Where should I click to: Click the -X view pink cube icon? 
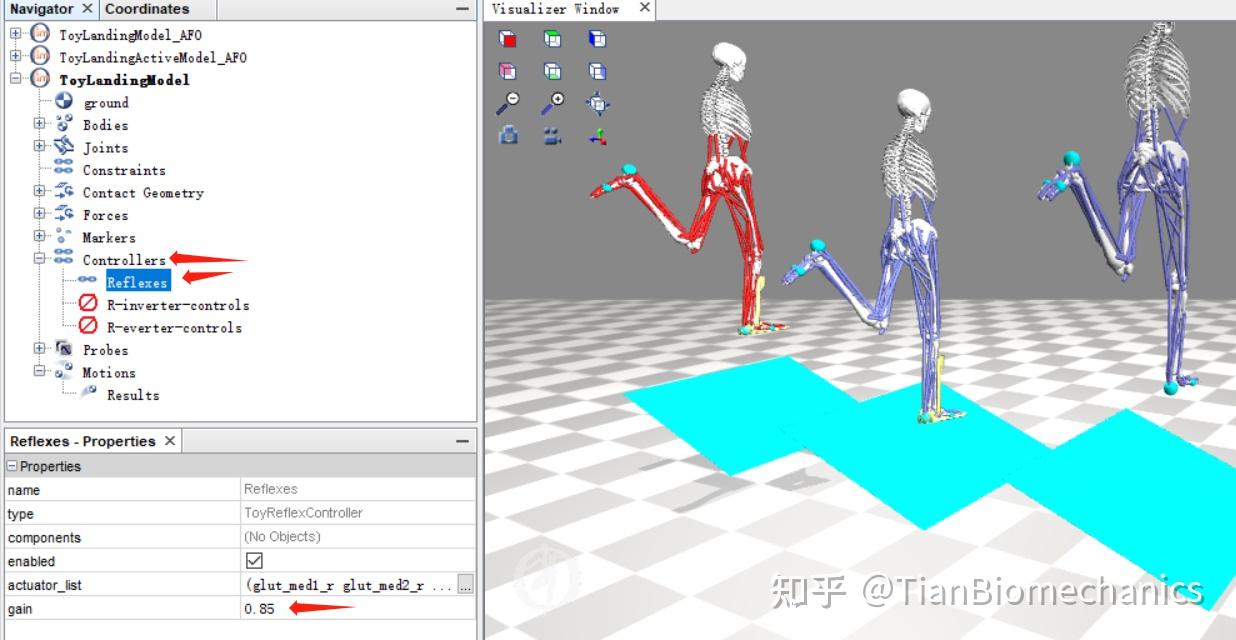pos(507,70)
